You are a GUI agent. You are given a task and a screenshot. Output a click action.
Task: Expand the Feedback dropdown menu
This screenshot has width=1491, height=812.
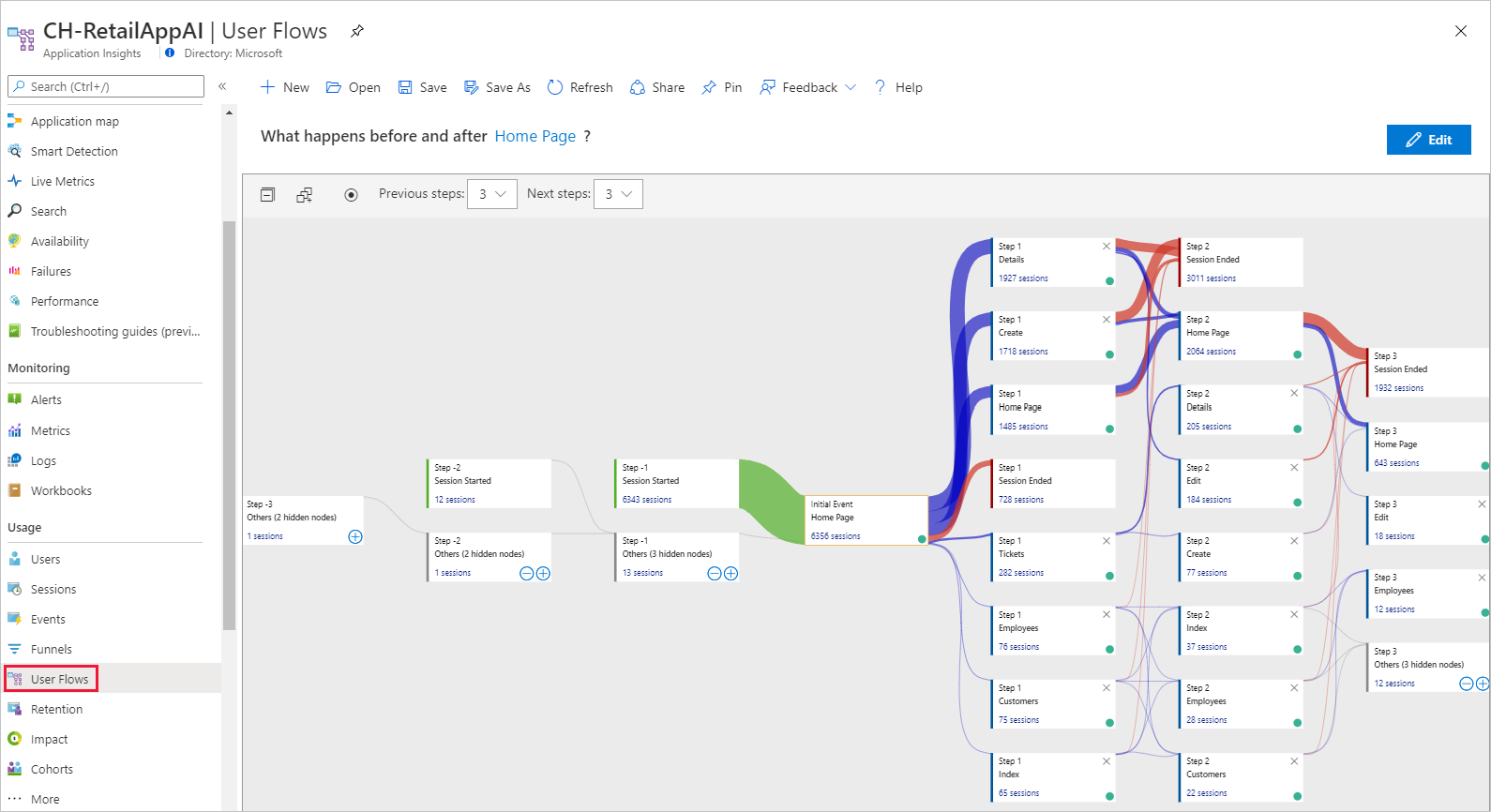[x=807, y=87]
